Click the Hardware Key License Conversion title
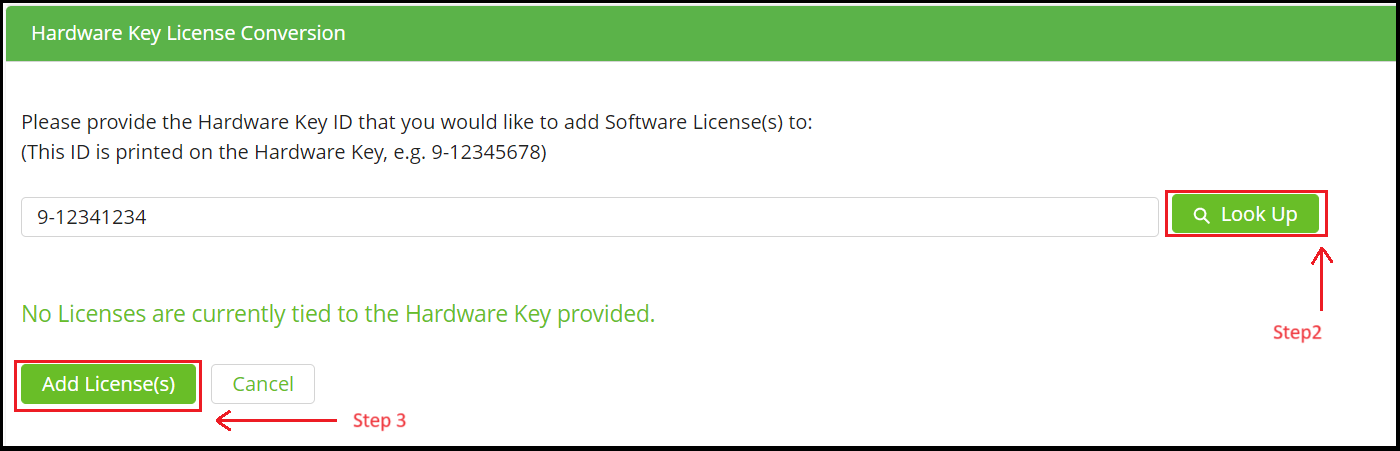Viewport: 1400px width, 451px height. click(x=188, y=33)
